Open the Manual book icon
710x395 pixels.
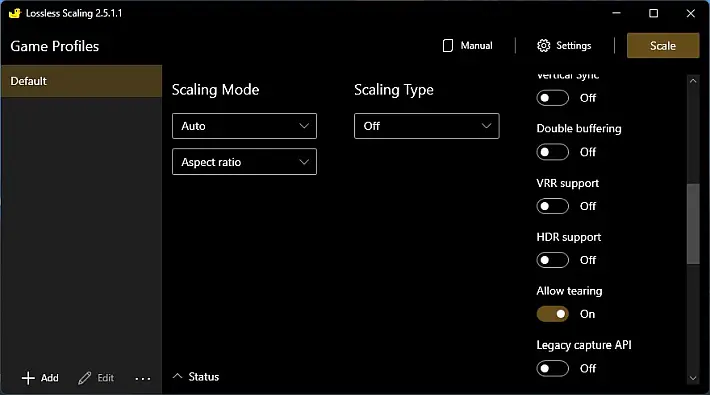pos(447,45)
